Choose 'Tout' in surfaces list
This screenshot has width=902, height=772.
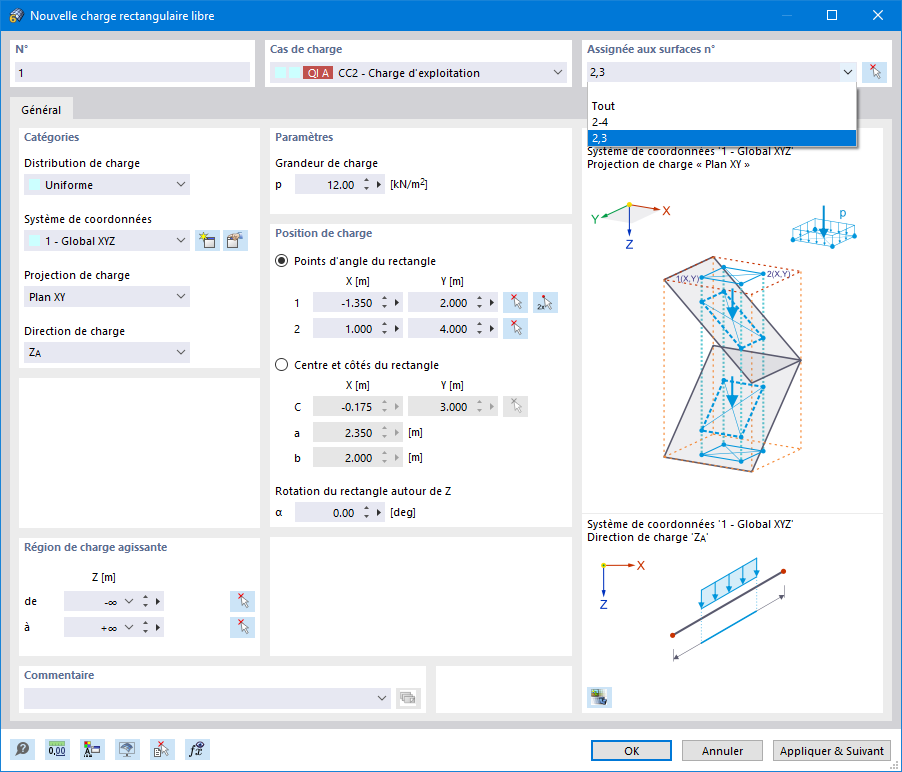click(x=722, y=106)
